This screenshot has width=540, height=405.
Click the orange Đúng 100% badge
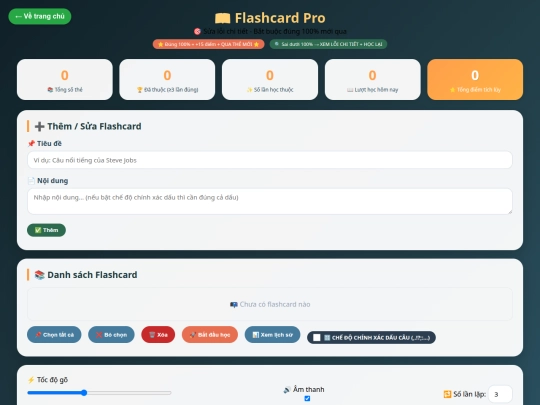tap(208, 44)
